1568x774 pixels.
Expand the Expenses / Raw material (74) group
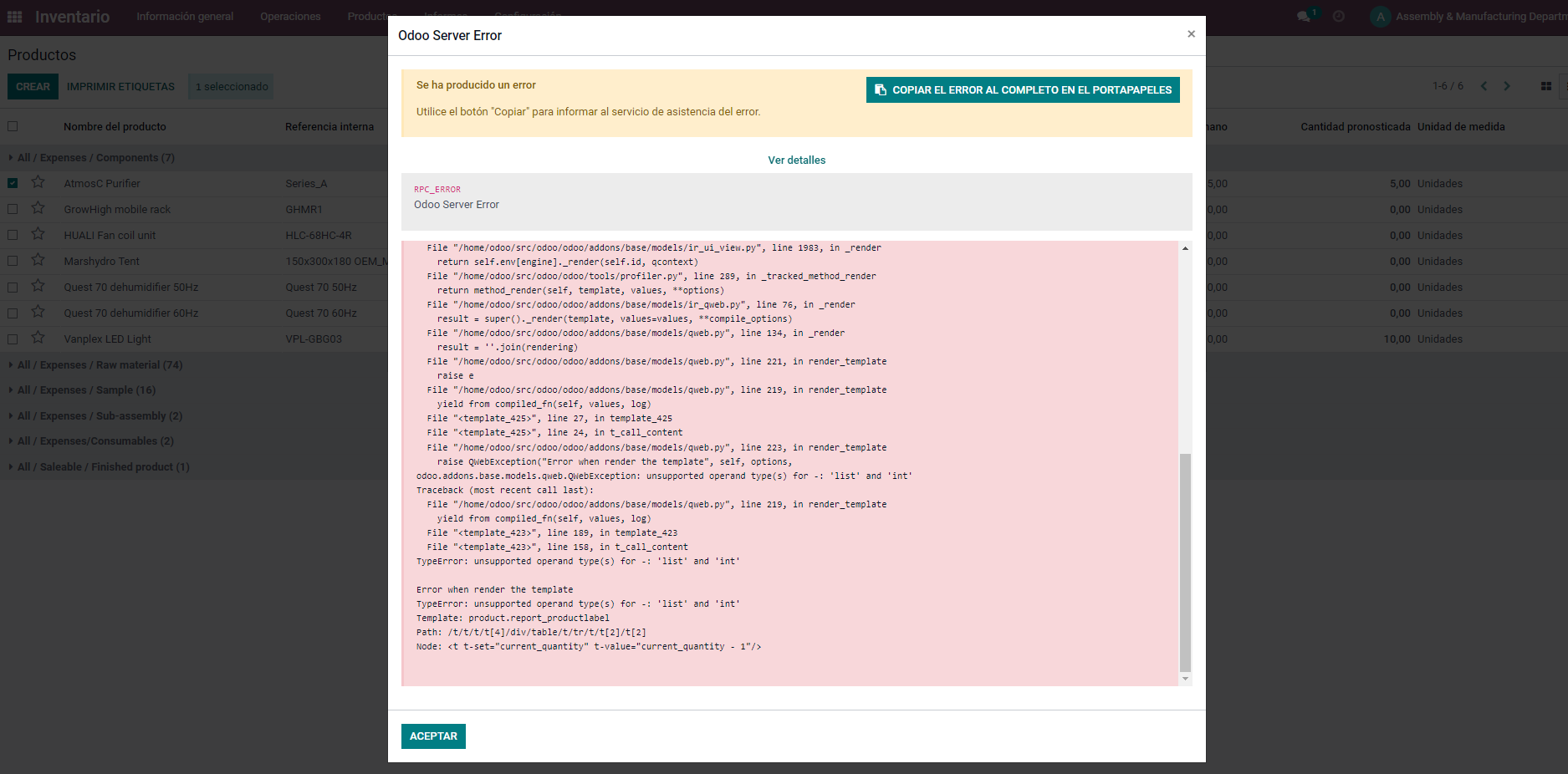pos(95,364)
